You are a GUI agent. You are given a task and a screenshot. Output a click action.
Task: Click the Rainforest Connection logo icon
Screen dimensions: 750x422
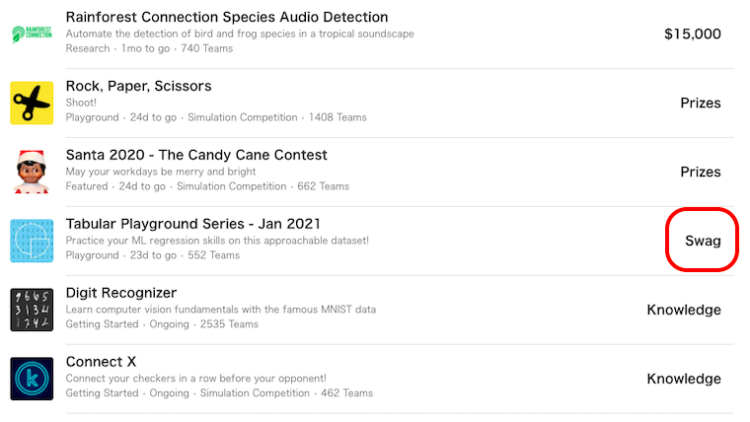coord(32,34)
